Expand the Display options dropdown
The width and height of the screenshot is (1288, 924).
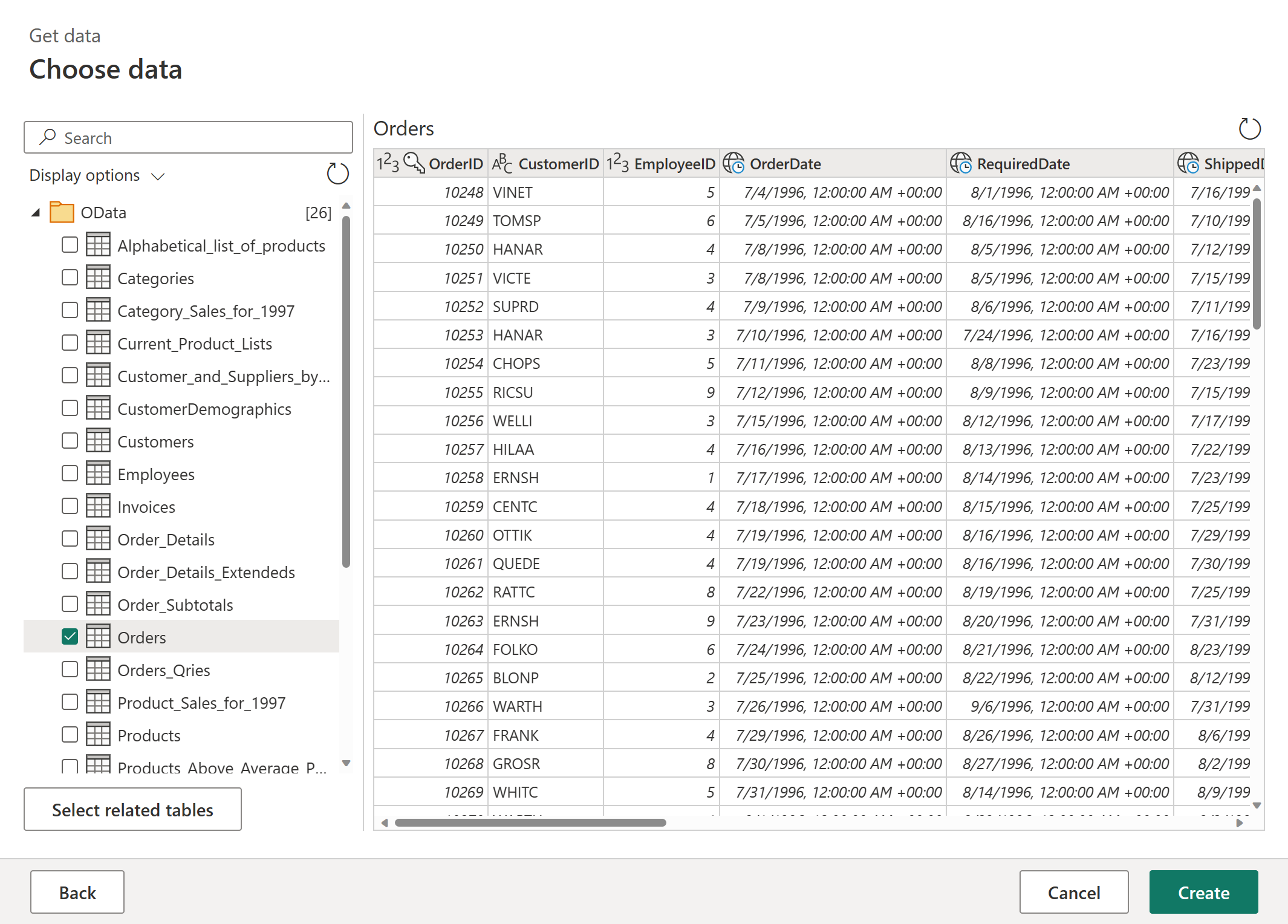point(97,175)
